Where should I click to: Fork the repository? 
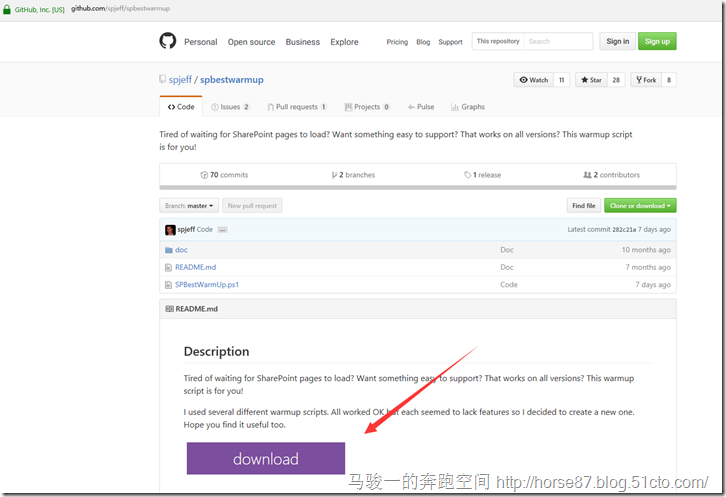coord(646,80)
